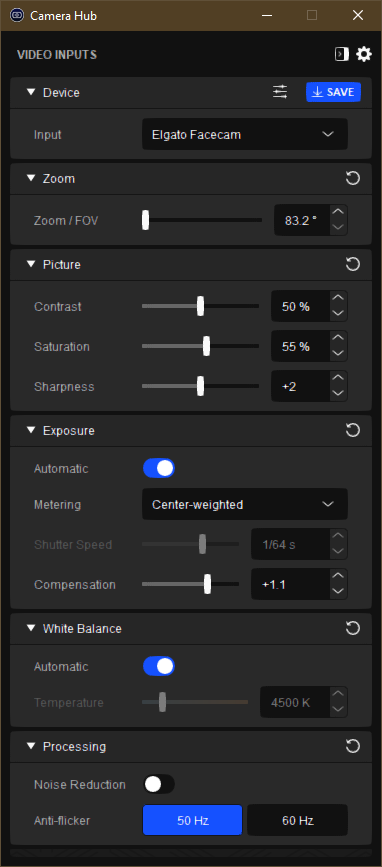Reset the White Balance section
The image size is (382, 867).
coord(353,628)
